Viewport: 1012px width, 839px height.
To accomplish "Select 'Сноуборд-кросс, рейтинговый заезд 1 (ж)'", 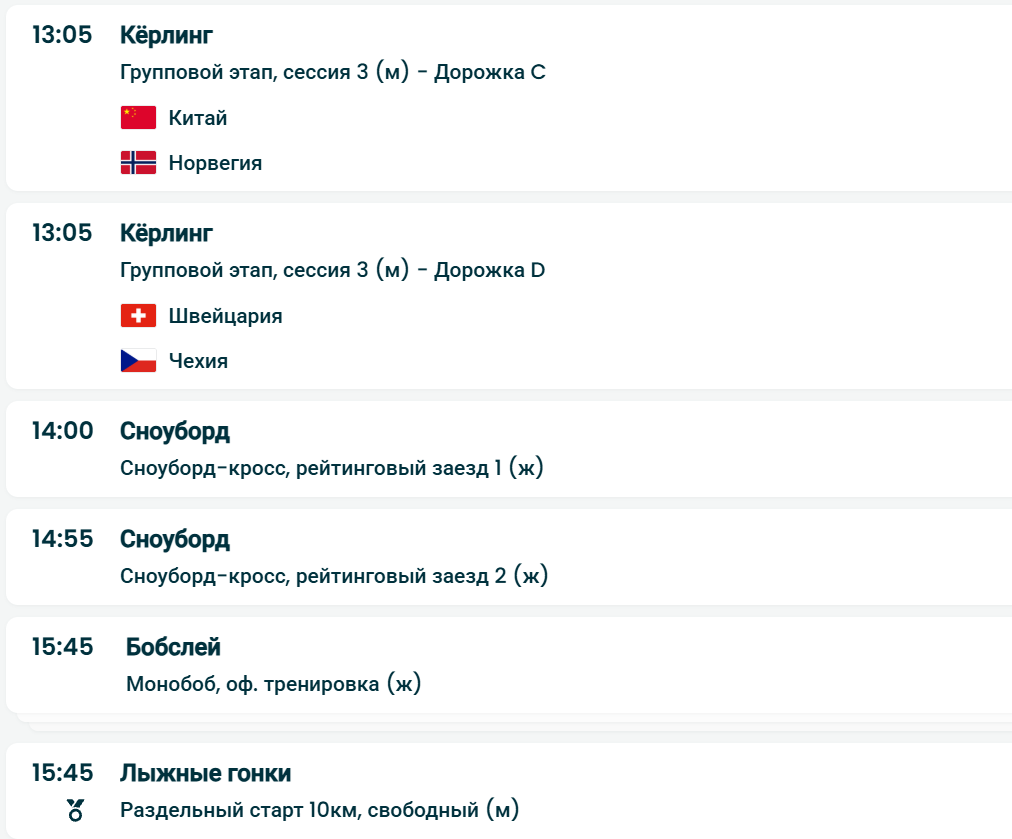I will point(331,468).
